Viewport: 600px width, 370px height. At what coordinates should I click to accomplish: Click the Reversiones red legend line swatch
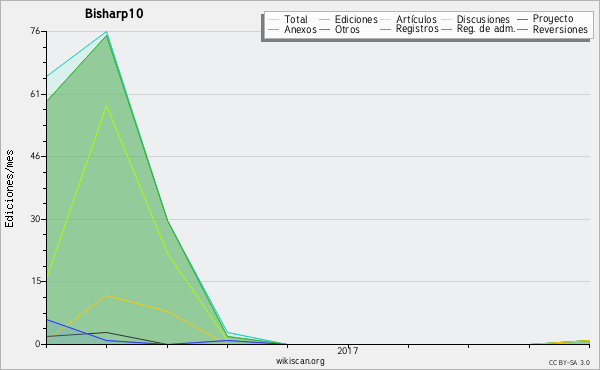pyautogui.click(x=523, y=29)
